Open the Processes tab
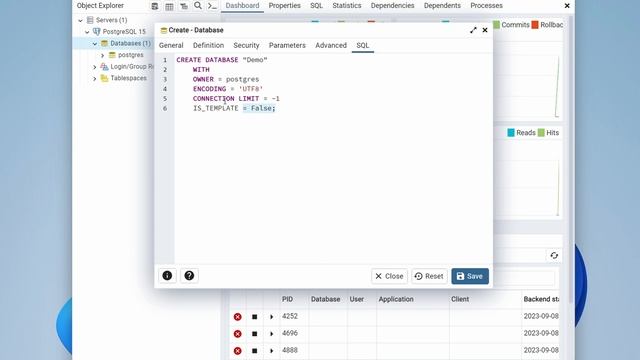Image resolution: width=640 pixels, height=360 pixels. point(486,6)
